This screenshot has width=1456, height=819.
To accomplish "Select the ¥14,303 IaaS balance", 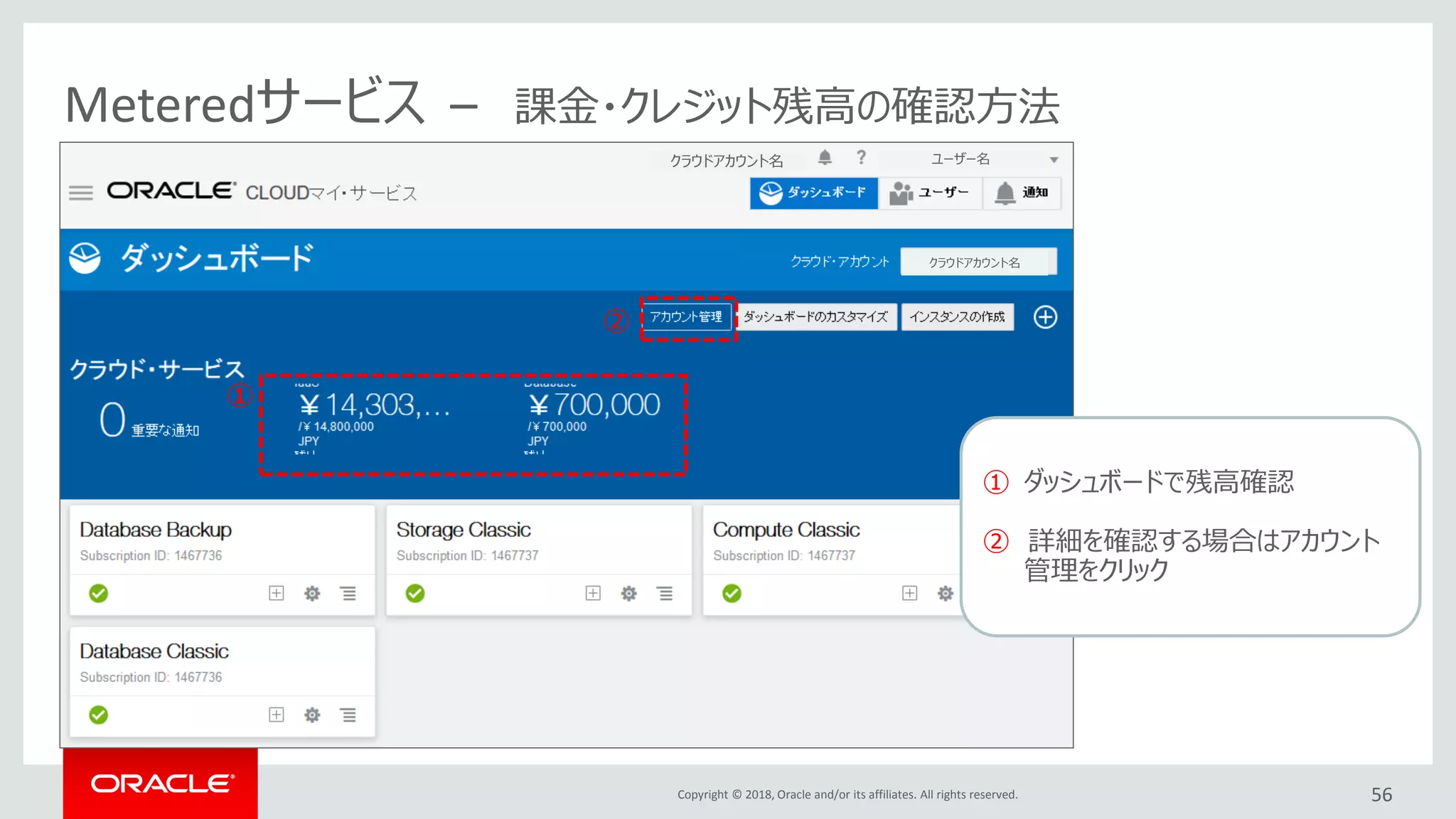I will (375, 405).
